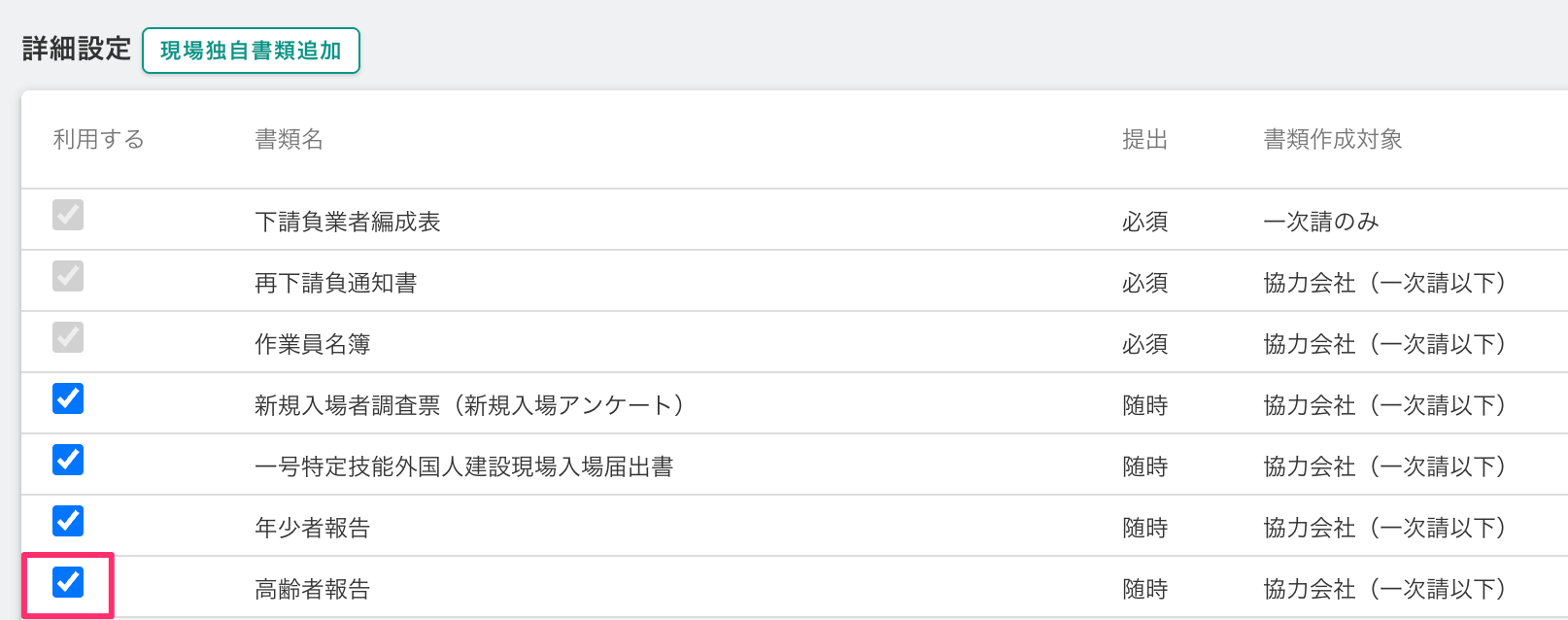Viewport: 1568px width, 620px height.
Task: Disable the 新規入場者調査票 checkbox
Action: click(68, 398)
